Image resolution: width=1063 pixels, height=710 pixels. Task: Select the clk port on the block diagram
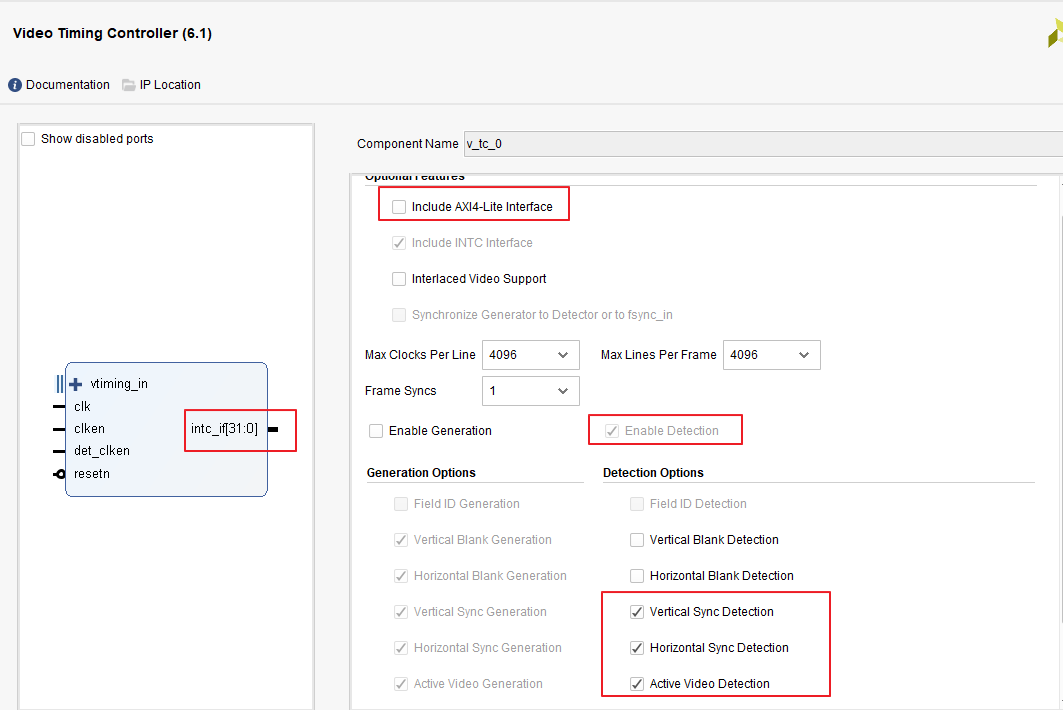81,406
